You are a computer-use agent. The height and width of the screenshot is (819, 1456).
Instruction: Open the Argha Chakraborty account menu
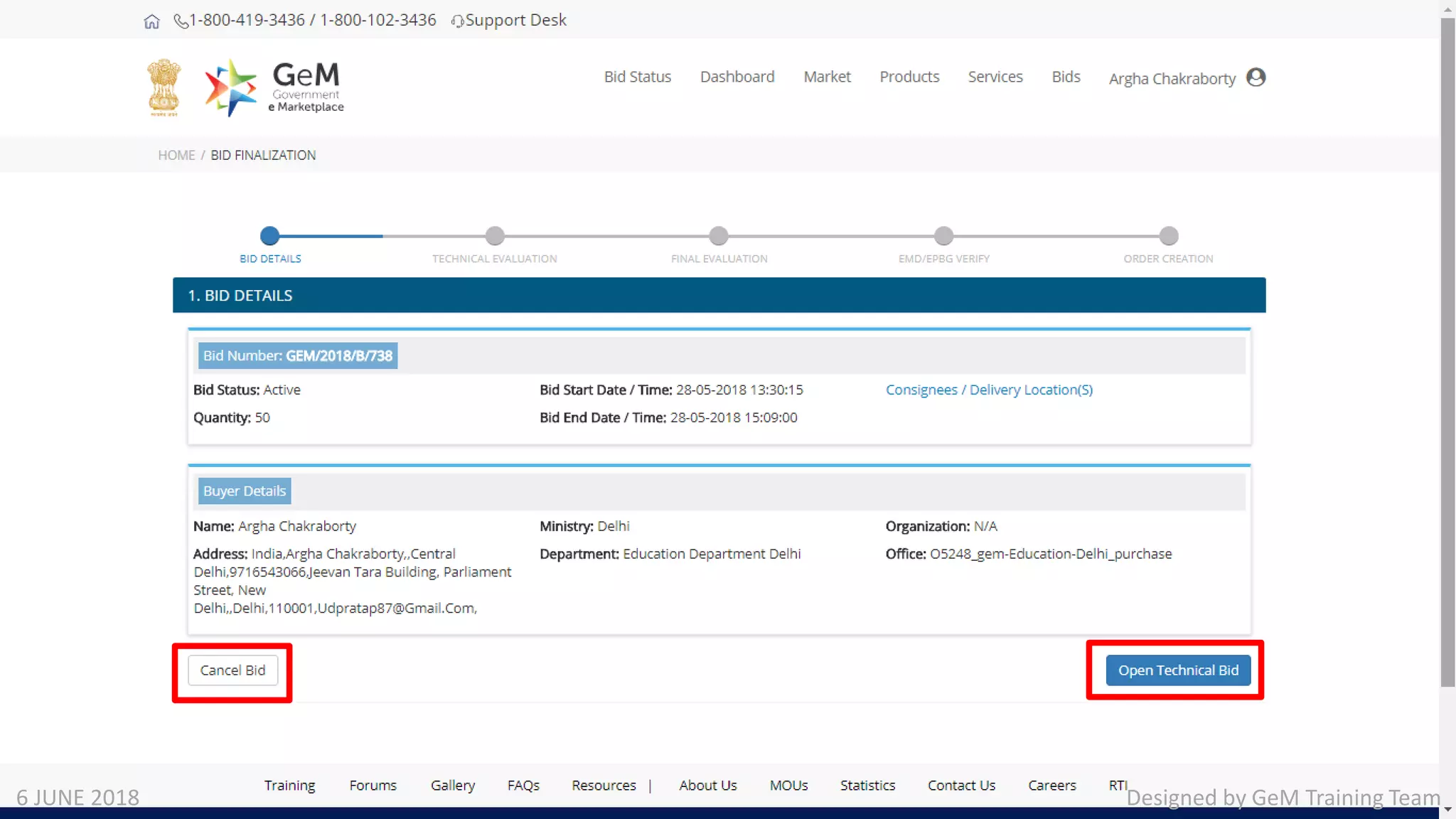click(1172, 79)
